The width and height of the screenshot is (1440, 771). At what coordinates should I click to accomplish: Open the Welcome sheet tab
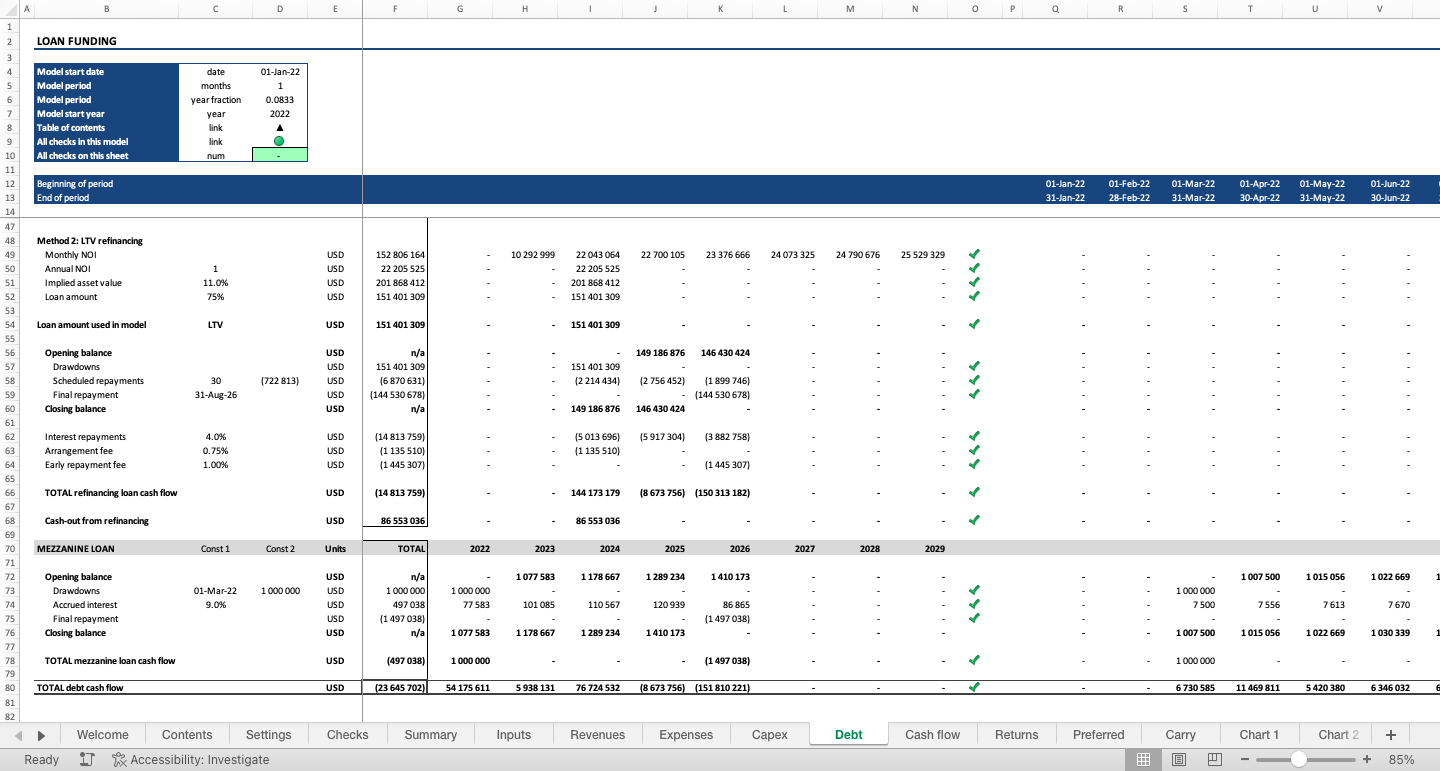pyautogui.click(x=102, y=734)
